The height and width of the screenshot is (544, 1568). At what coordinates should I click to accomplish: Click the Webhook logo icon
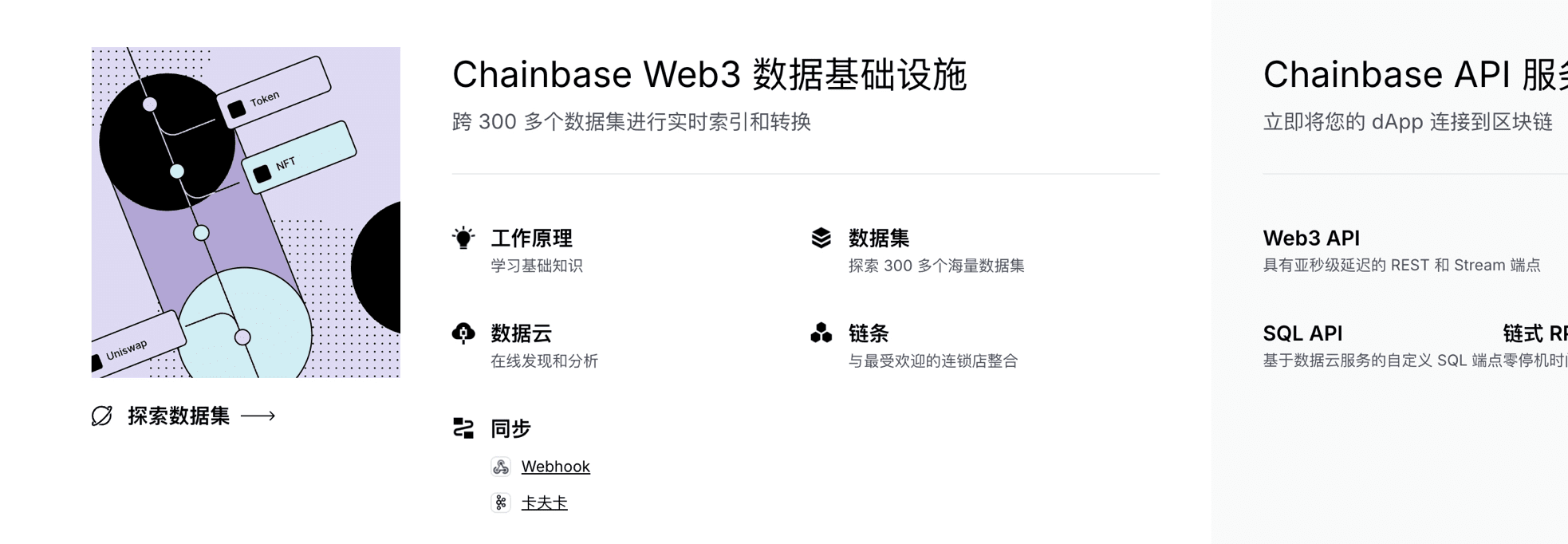pyautogui.click(x=501, y=467)
